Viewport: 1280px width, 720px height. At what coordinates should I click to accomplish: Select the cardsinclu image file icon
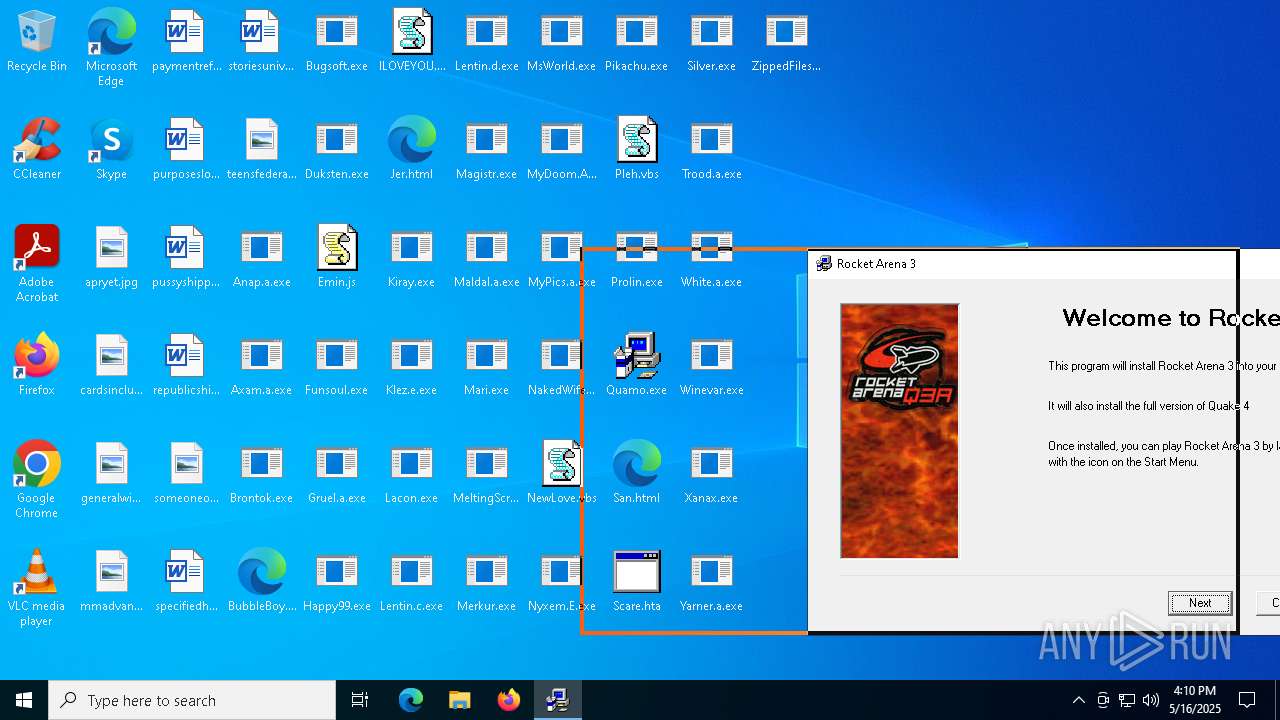112,366
